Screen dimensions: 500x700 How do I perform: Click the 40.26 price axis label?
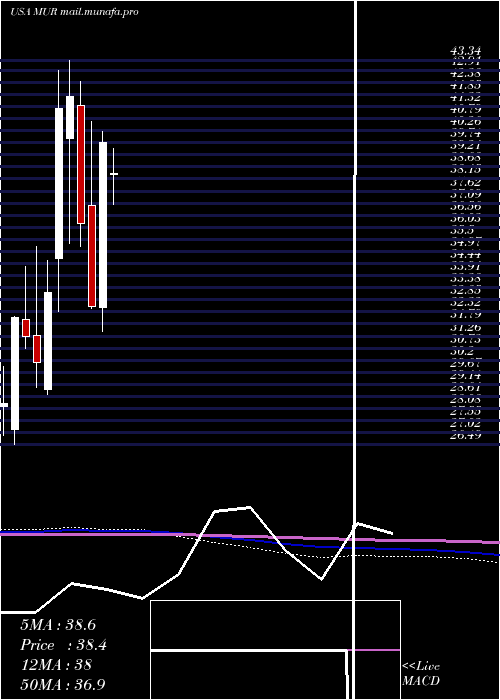pos(465,121)
